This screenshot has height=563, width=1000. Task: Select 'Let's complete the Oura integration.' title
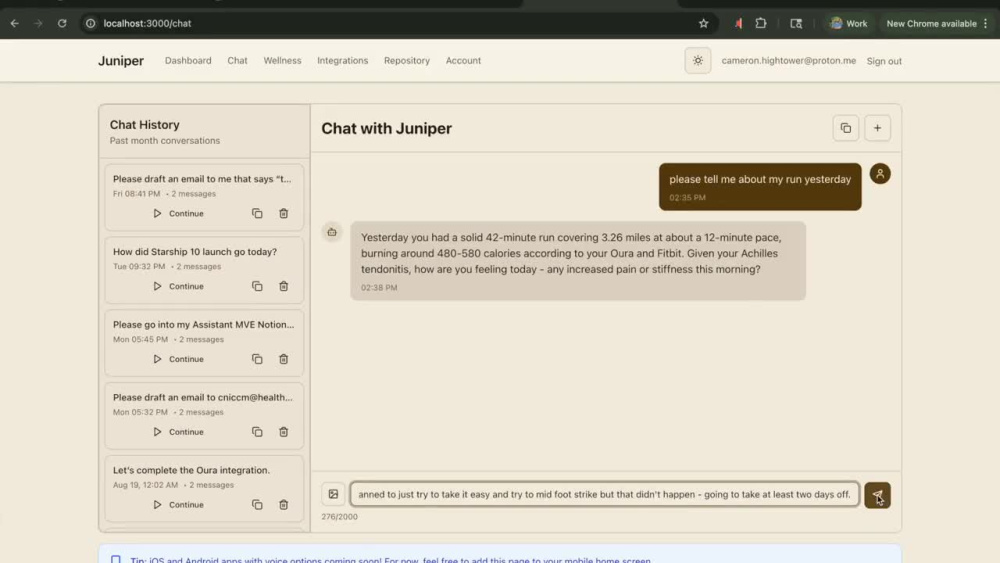click(191, 470)
